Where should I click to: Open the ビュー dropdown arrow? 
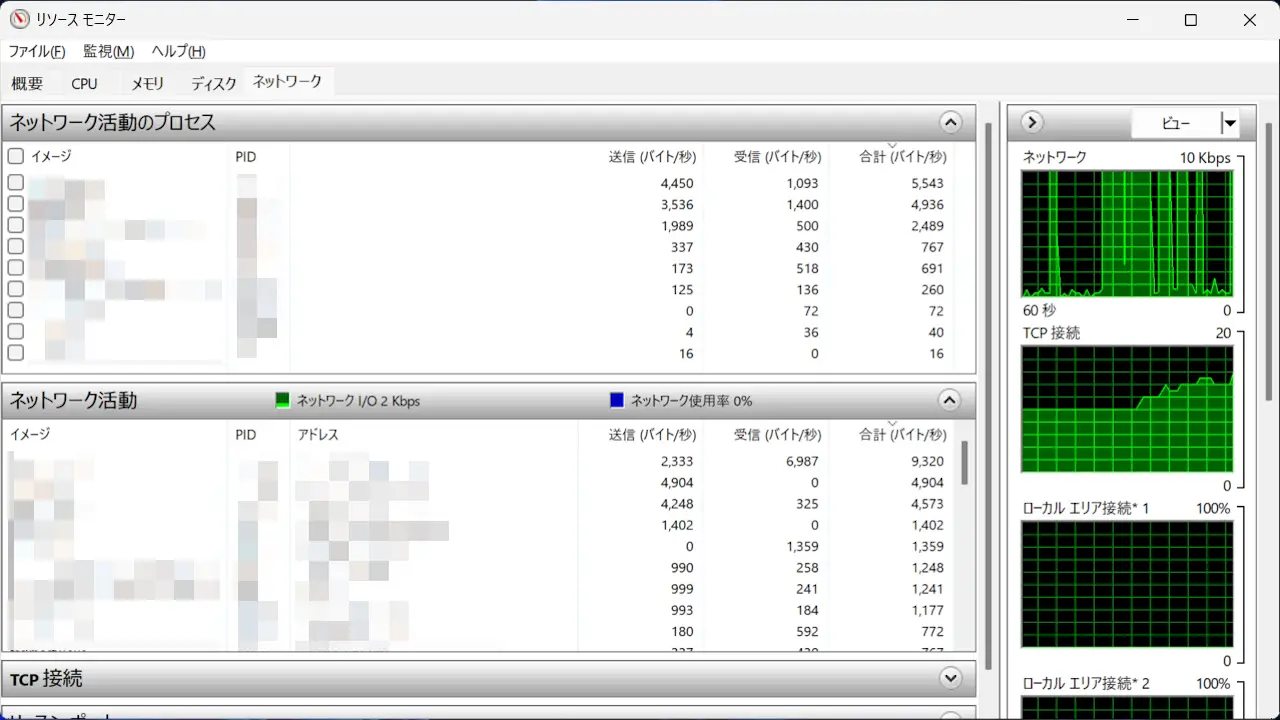(1230, 124)
